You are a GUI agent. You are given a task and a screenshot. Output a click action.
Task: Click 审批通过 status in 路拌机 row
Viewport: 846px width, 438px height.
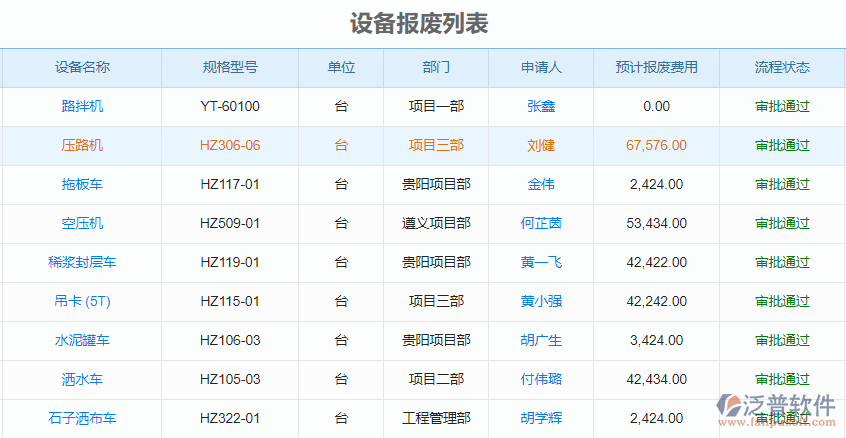[x=782, y=106]
